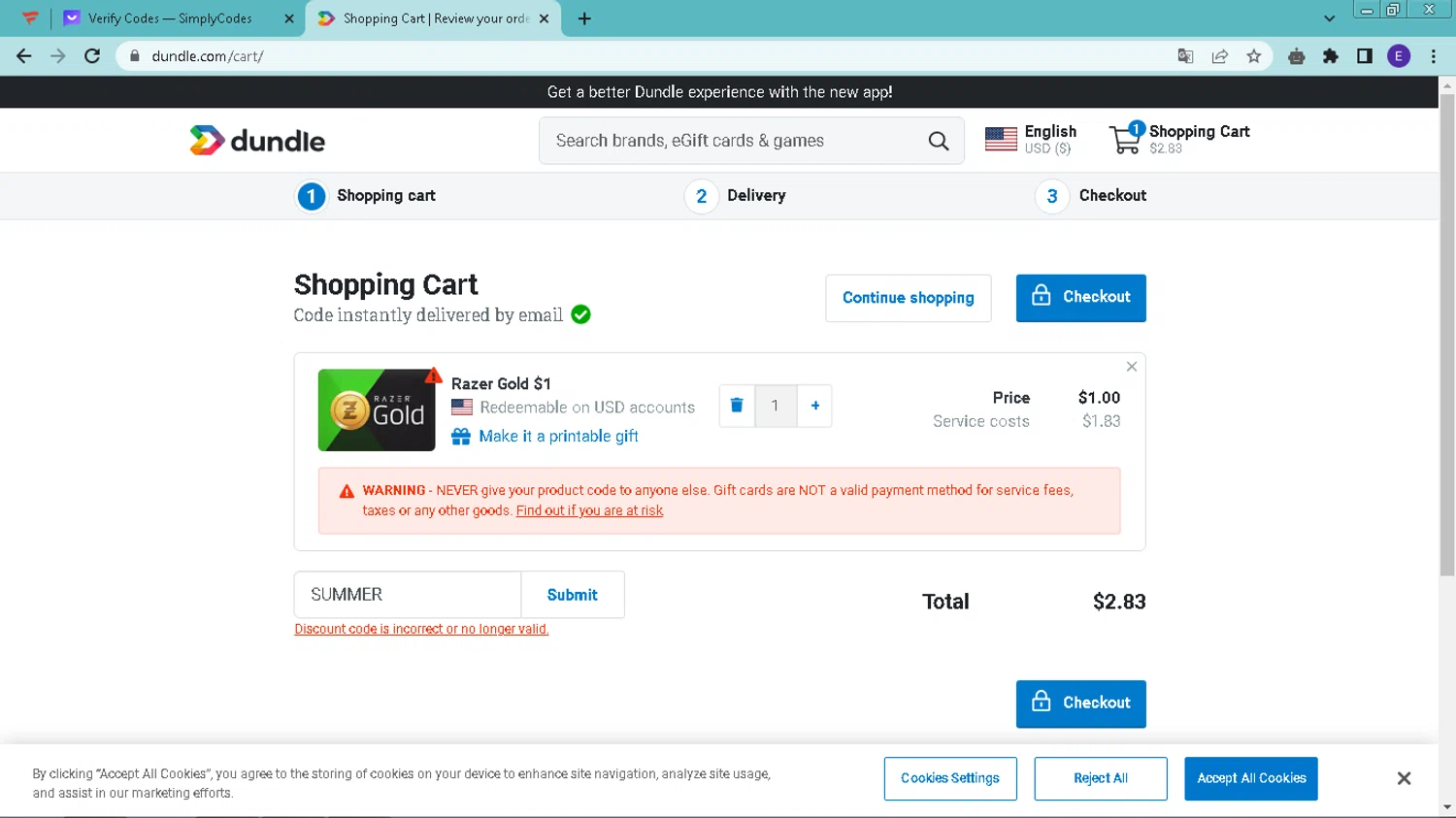Image resolution: width=1456 pixels, height=818 pixels.
Task: Bookmark this page with star icon
Action: click(1254, 56)
